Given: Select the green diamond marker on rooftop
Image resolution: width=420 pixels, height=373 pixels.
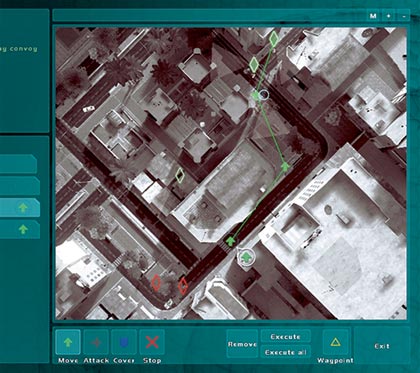Looking at the screenshot, I should click(x=180, y=175).
